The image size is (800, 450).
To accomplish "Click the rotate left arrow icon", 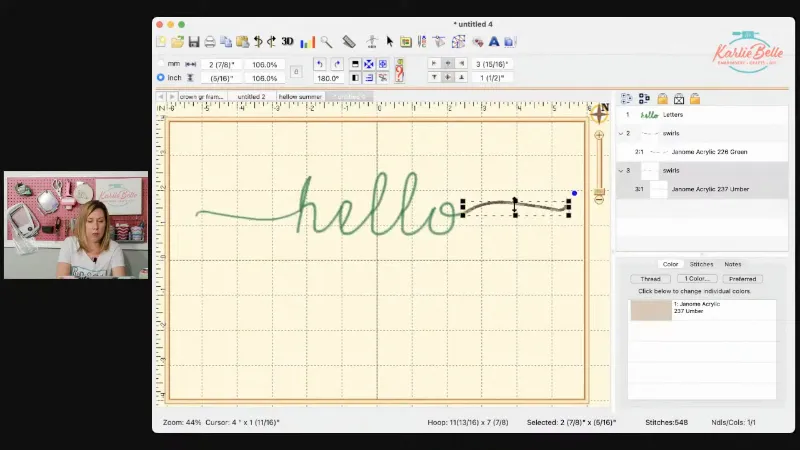I will [319, 64].
